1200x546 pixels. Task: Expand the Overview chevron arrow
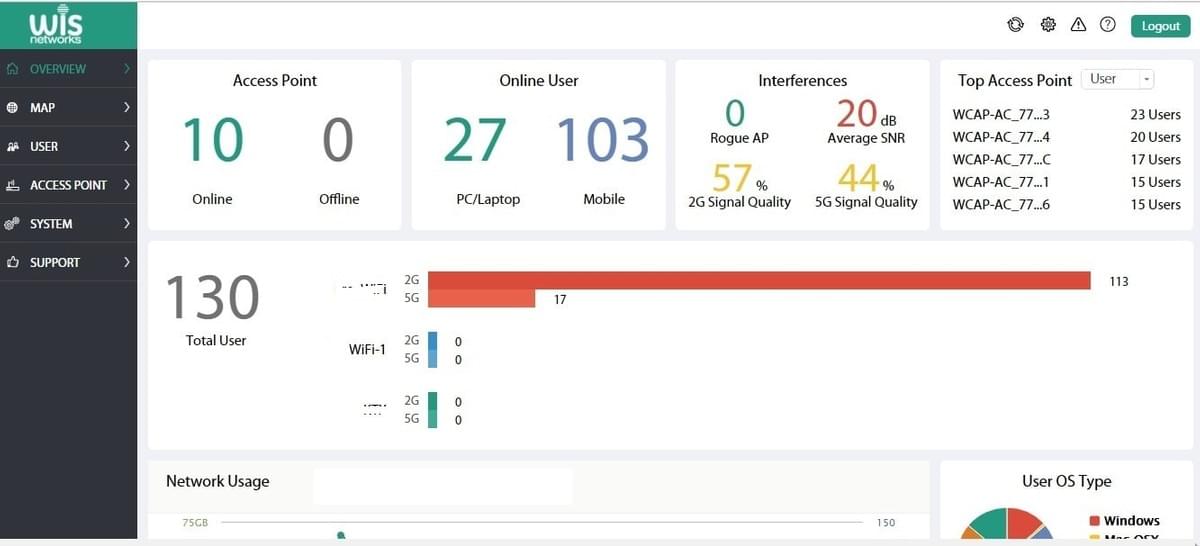pyautogui.click(x=127, y=69)
